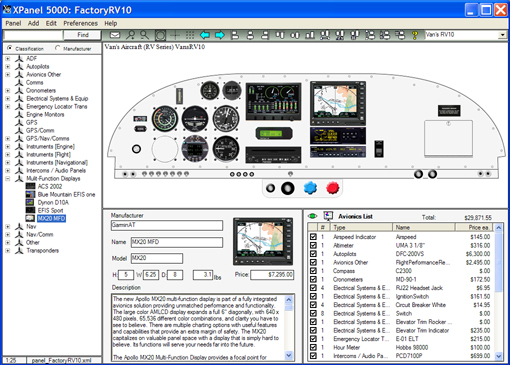
Task: Click the Description scrollbar down arrow
Action: click(289, 356)
